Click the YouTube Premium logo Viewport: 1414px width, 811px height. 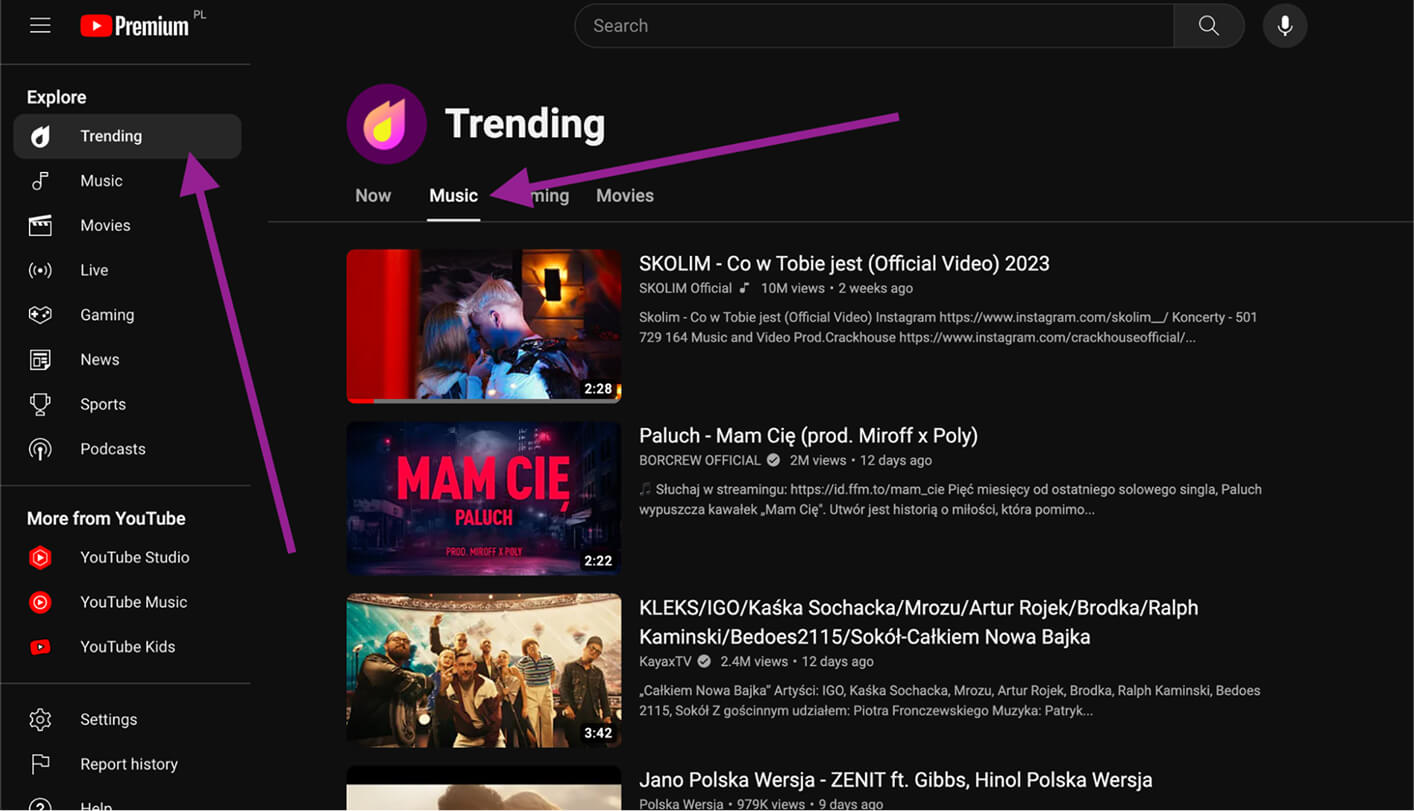(x=135, y=26)
